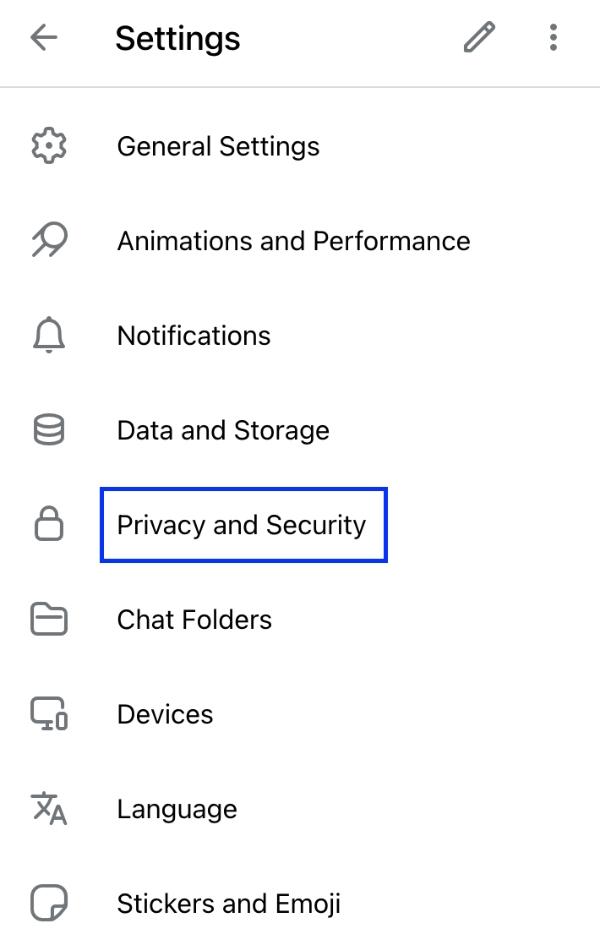600x945 pixels.
Task: Select the Language label
Action: (x=177, y=809)
